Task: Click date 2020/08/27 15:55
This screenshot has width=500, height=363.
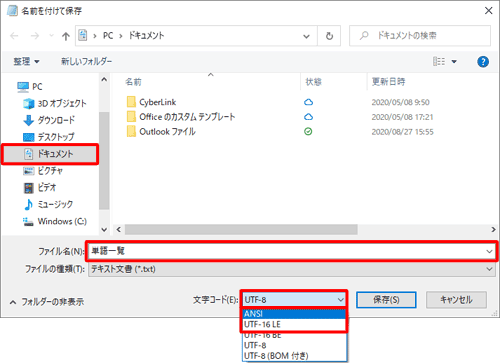Action: pyautogui.click(x=402, y=132)
